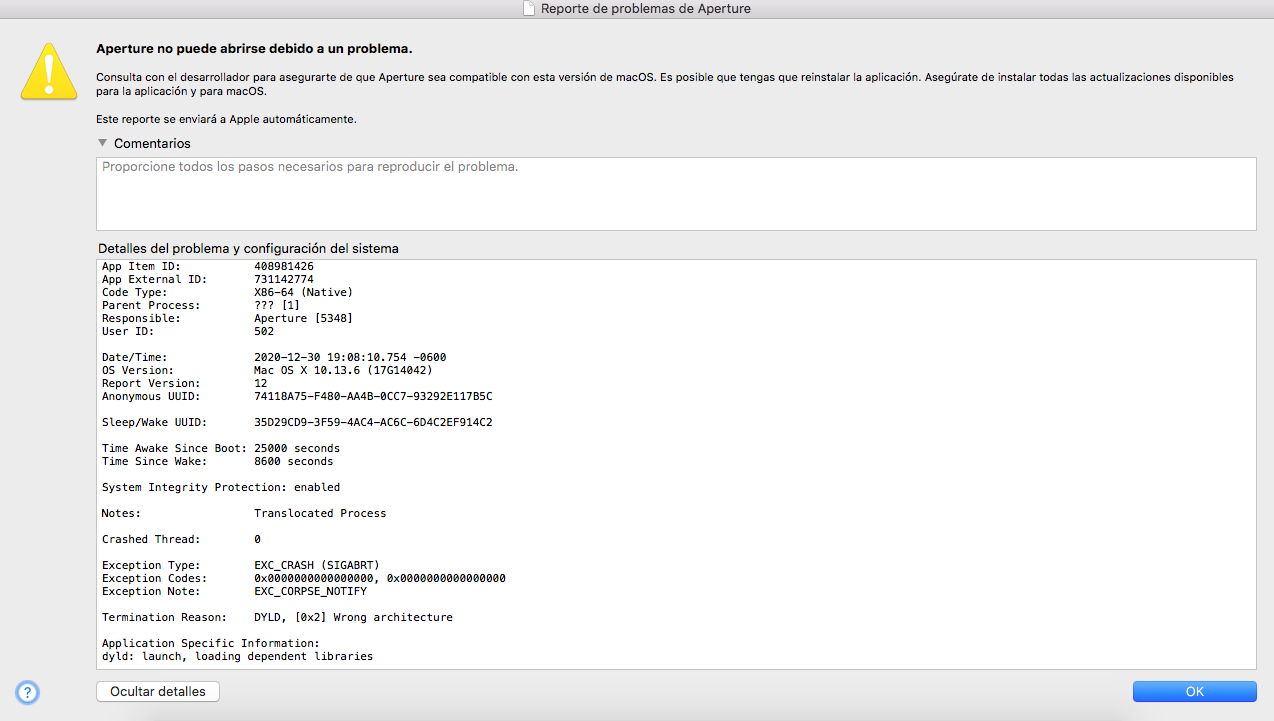Click the Comentarios label
Image resolution: width=1274 pixels, height=721 pixels.
point(152,143)
